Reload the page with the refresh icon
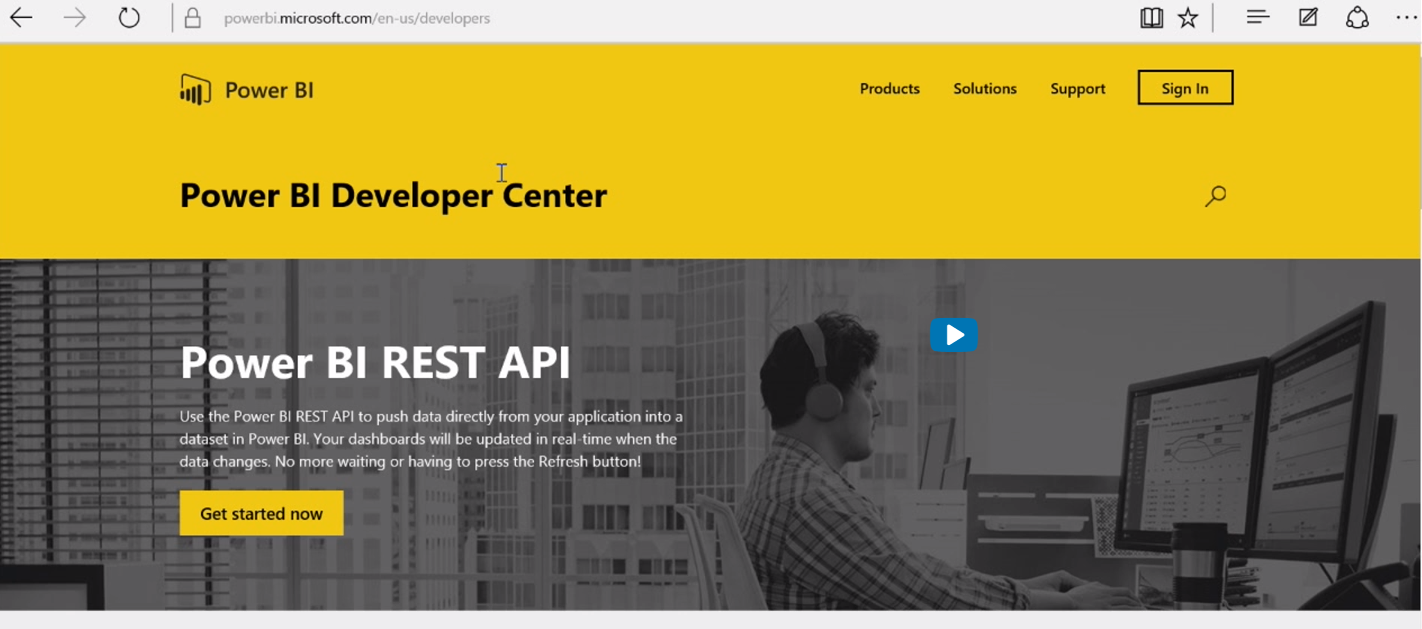 point(129,18)
